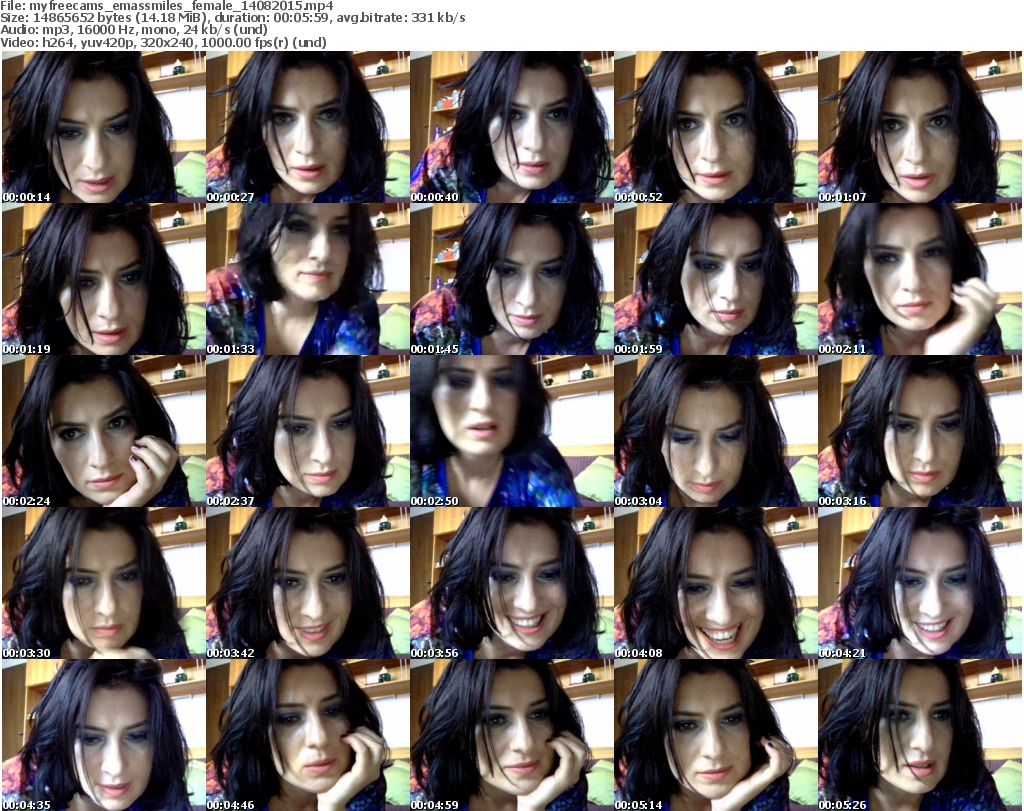Click the 'Audio: mp3, 16000 Hz' info line
The height and width of the screenshot is (811, 1024).
coord(134,30)
